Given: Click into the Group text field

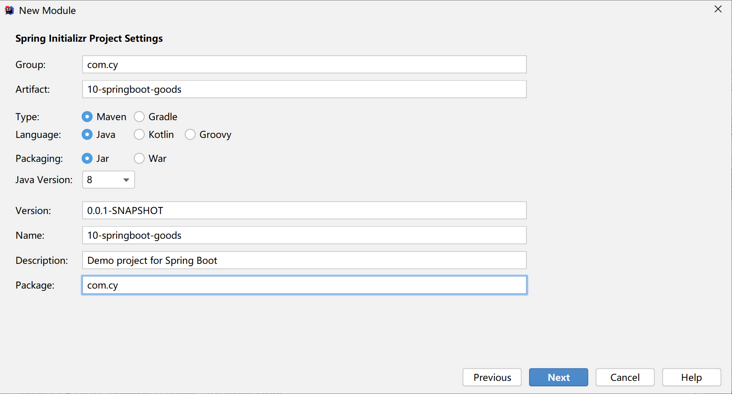Looking at the screenshot, I should (304, 64).
